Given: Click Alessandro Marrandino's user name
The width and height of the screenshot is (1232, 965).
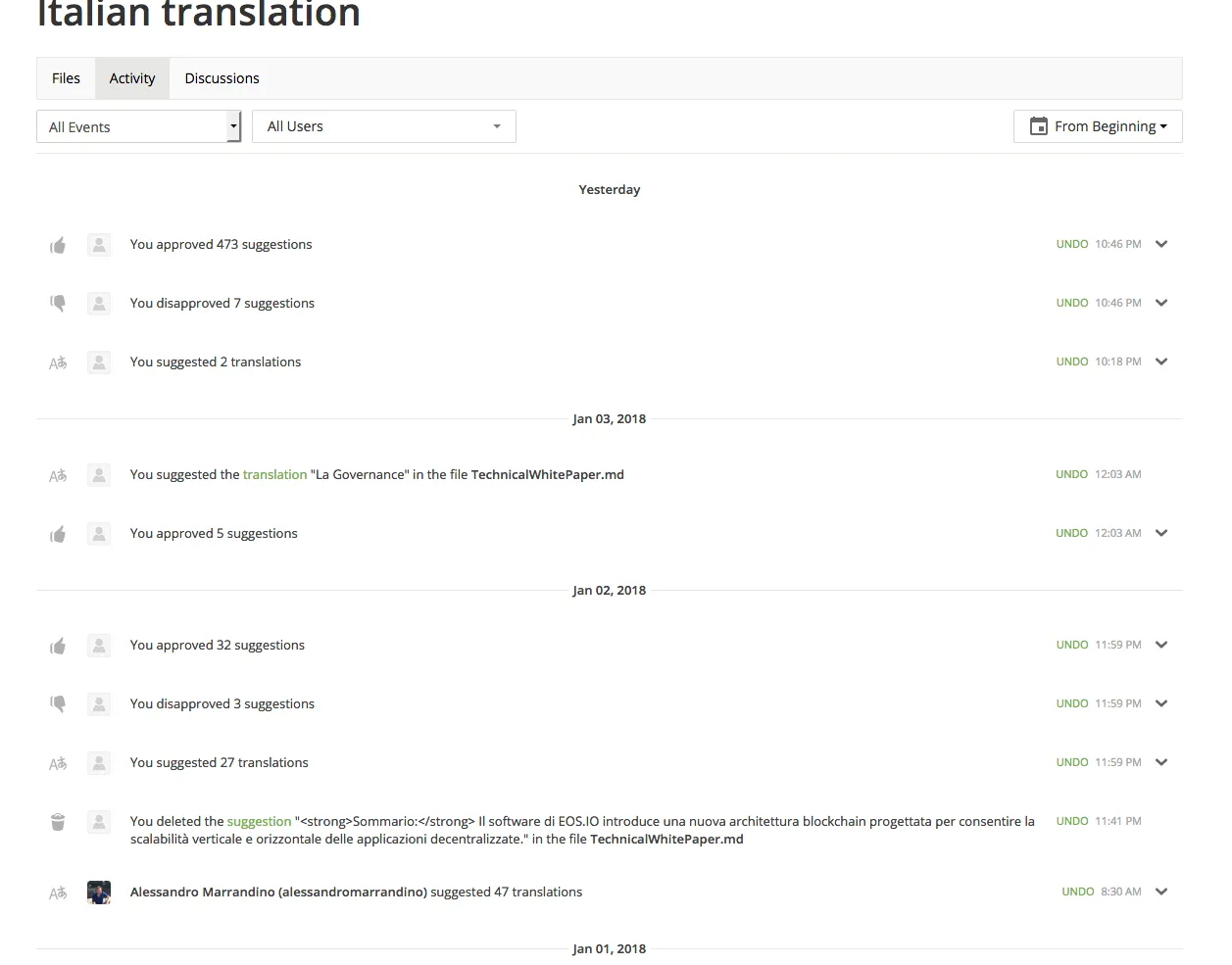Looking at the screenshot, I should 278,893.
